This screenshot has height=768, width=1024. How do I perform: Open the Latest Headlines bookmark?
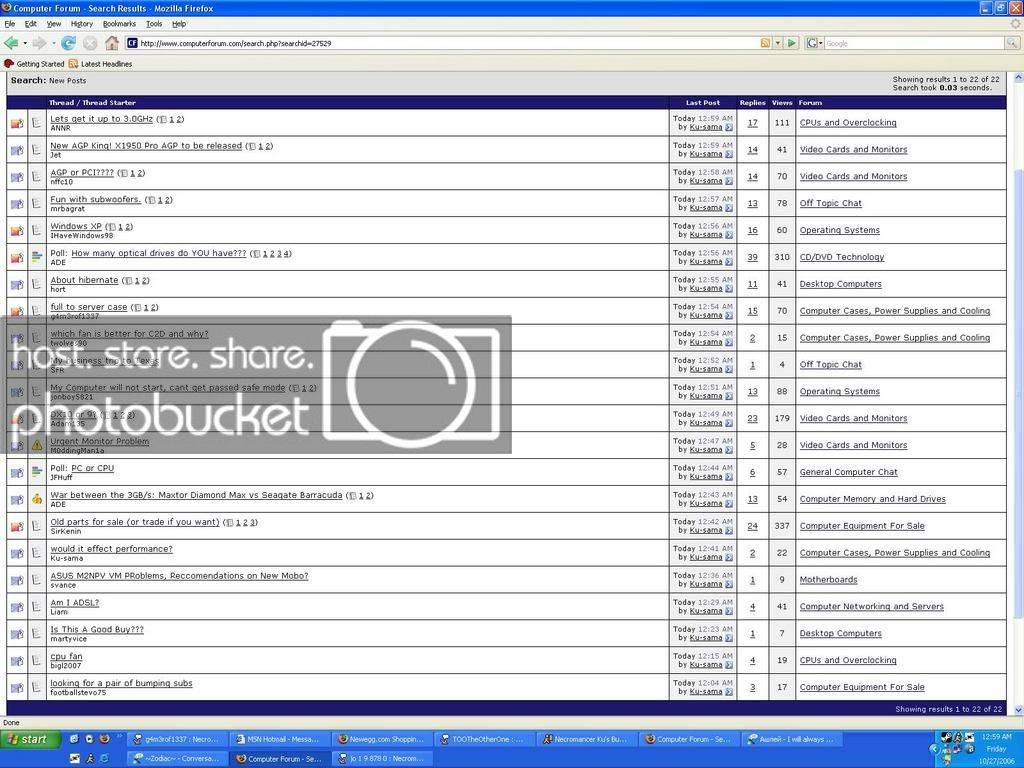coord(101,64)
